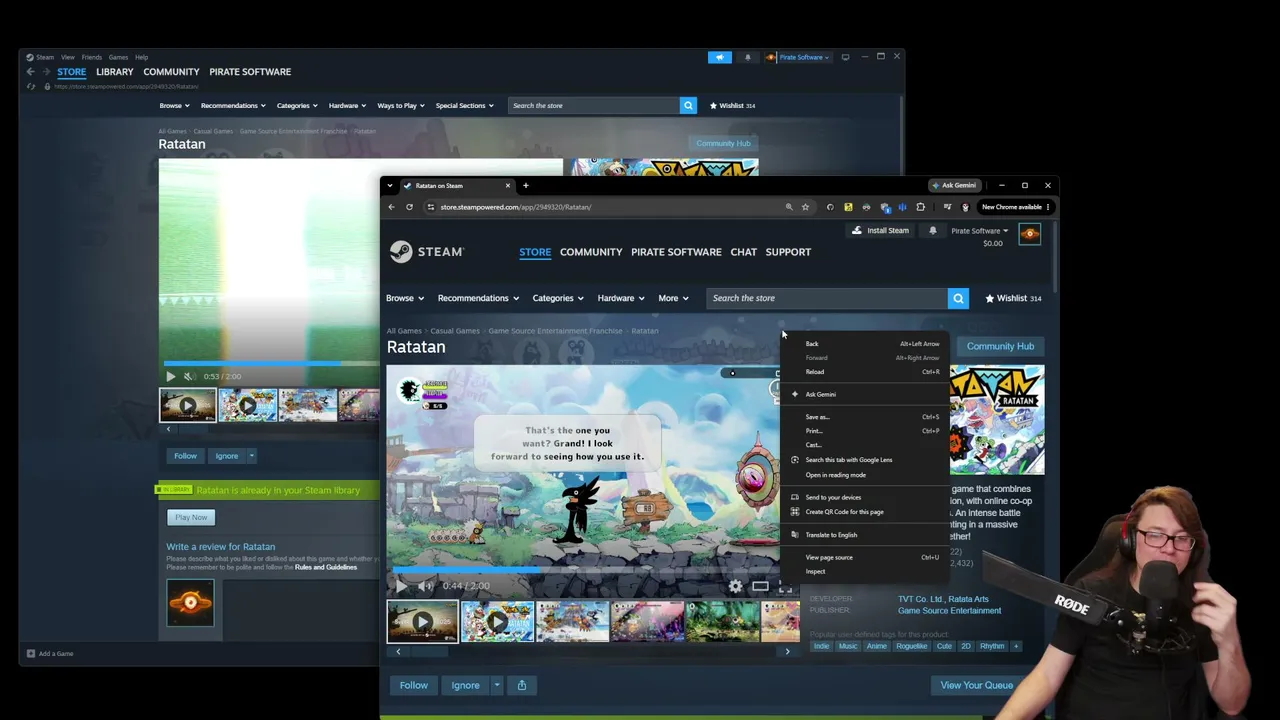Choose Create QR Code for this page
Screen dimensions: 1280x720
point(866,512)
